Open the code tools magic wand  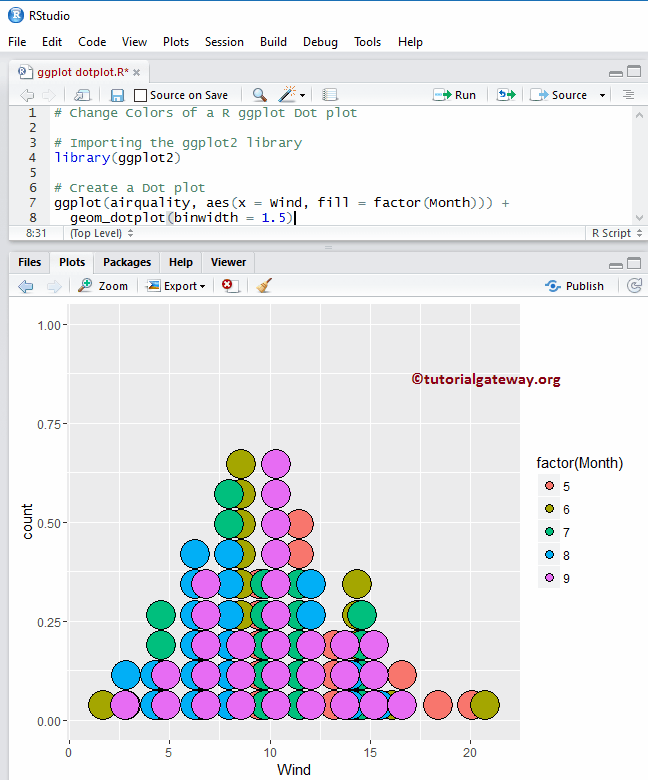pos(290,95)
